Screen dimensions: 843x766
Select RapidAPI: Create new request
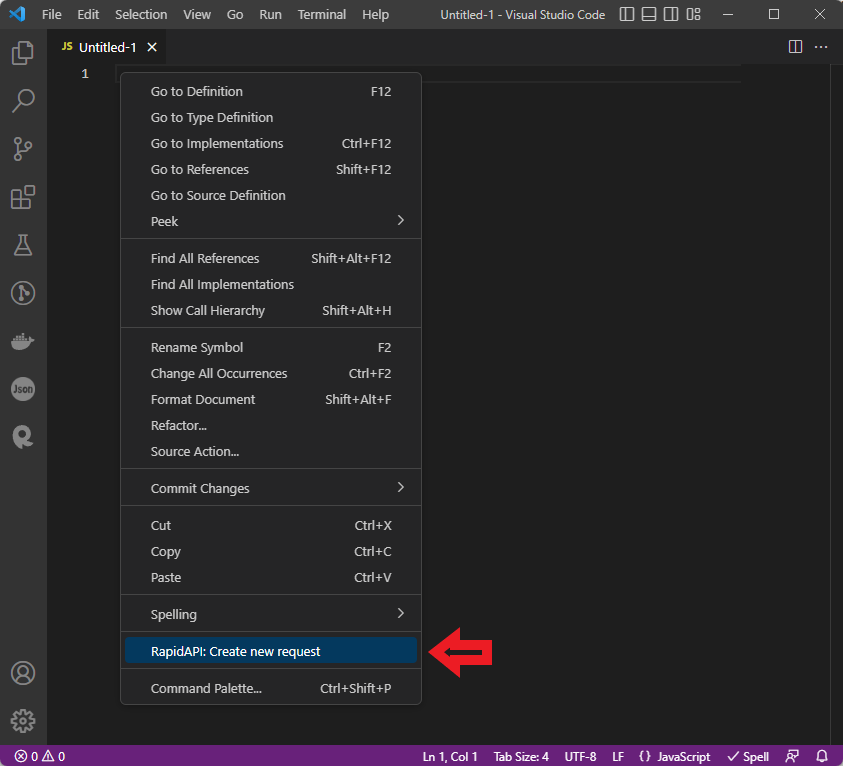pos(271,651)
